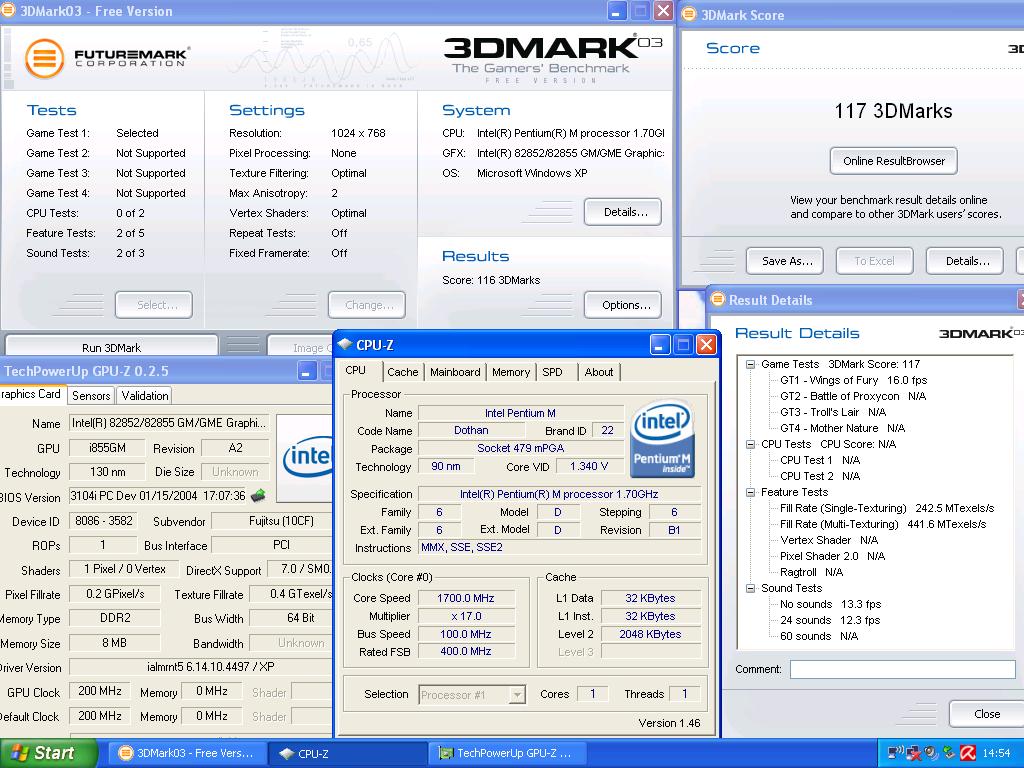Open the About tab in CPU-Z
Image resolution: width=1024 pixels, height=768 pixels.
coord(599,372)
